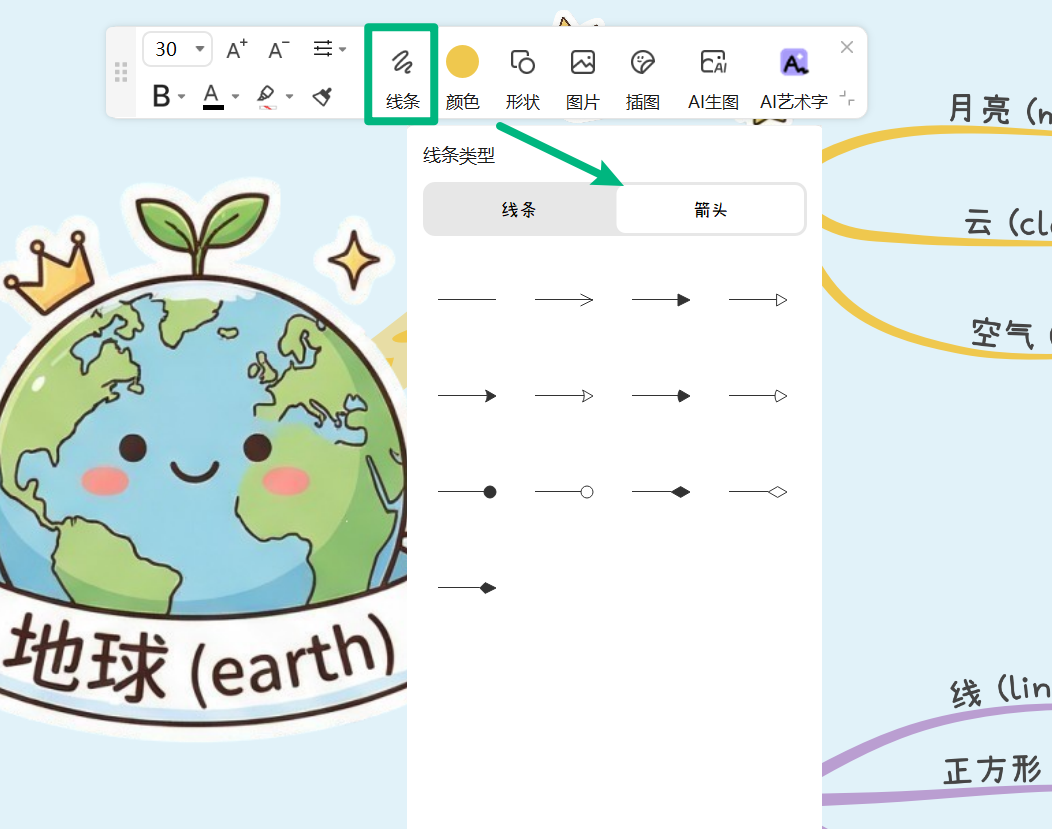
Task: Open the 插图 illustration library
Action: 643,77
